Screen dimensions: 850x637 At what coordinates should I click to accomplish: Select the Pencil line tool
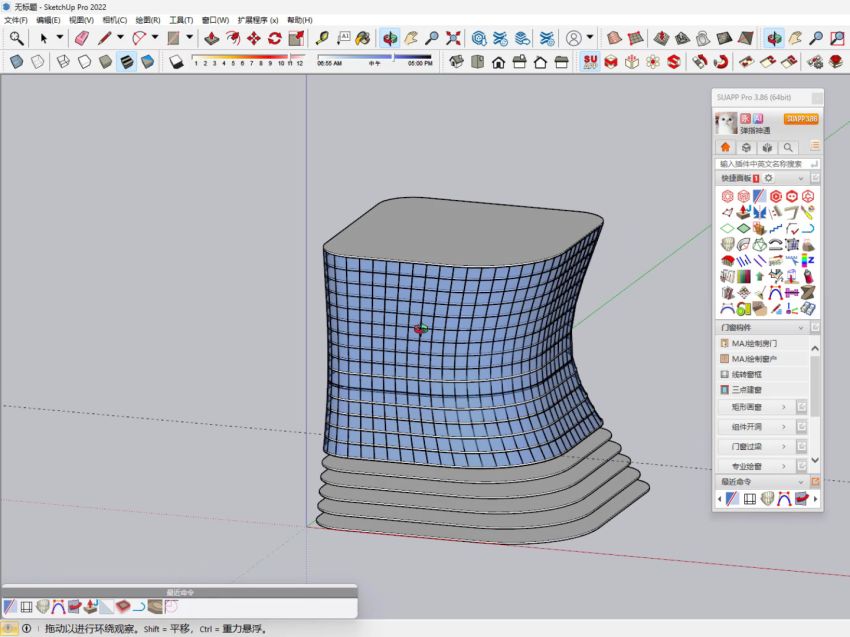[x=104, y=38]
